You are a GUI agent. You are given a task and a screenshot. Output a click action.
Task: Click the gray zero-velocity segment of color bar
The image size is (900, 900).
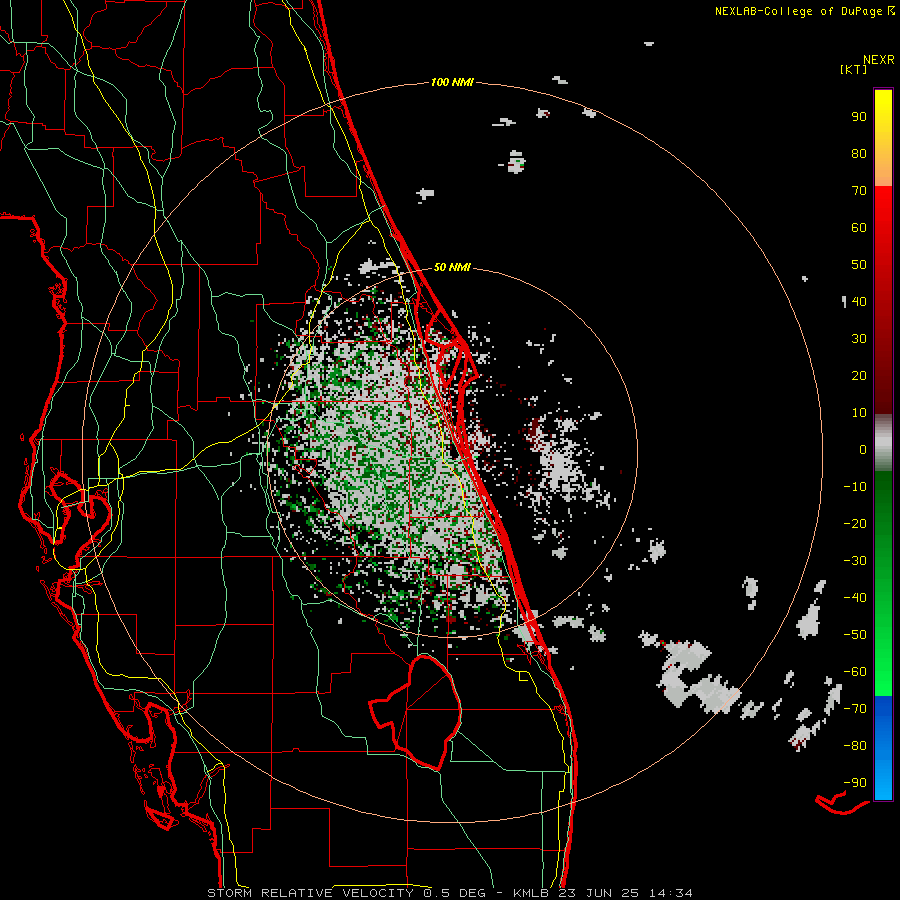883,443
